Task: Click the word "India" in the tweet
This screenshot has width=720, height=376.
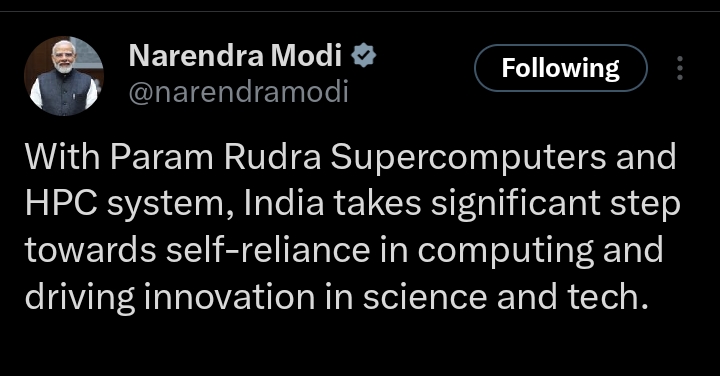Action: pos(284,203)
